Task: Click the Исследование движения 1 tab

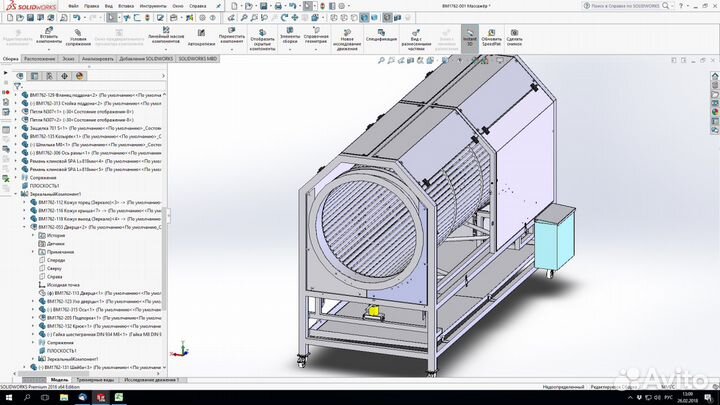Action: 151,380
